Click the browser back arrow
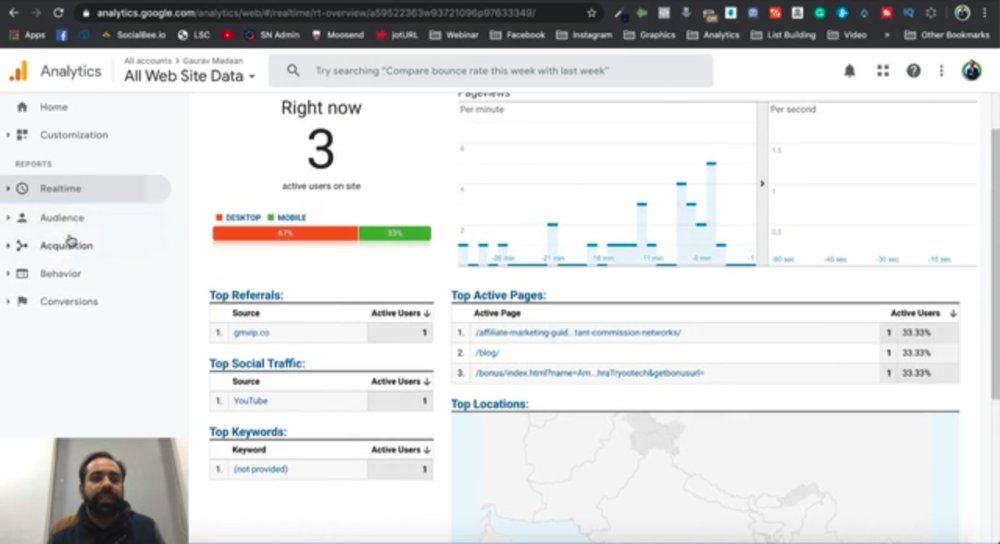Image resolution: width=1000 pixels, height=544 pixels. [x=13, y=13]
